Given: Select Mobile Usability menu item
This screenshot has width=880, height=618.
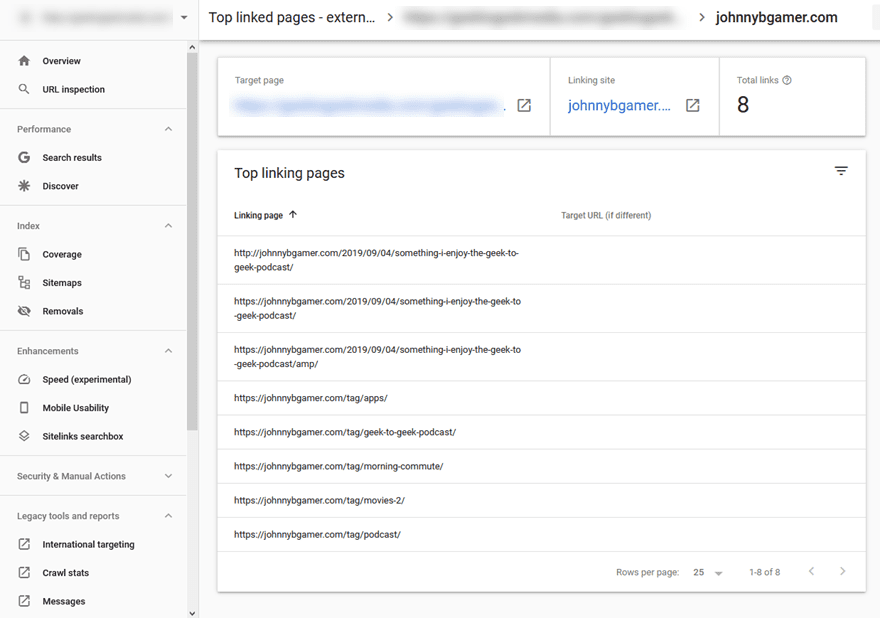Looking at the screenshot, I should click(75, 408).
